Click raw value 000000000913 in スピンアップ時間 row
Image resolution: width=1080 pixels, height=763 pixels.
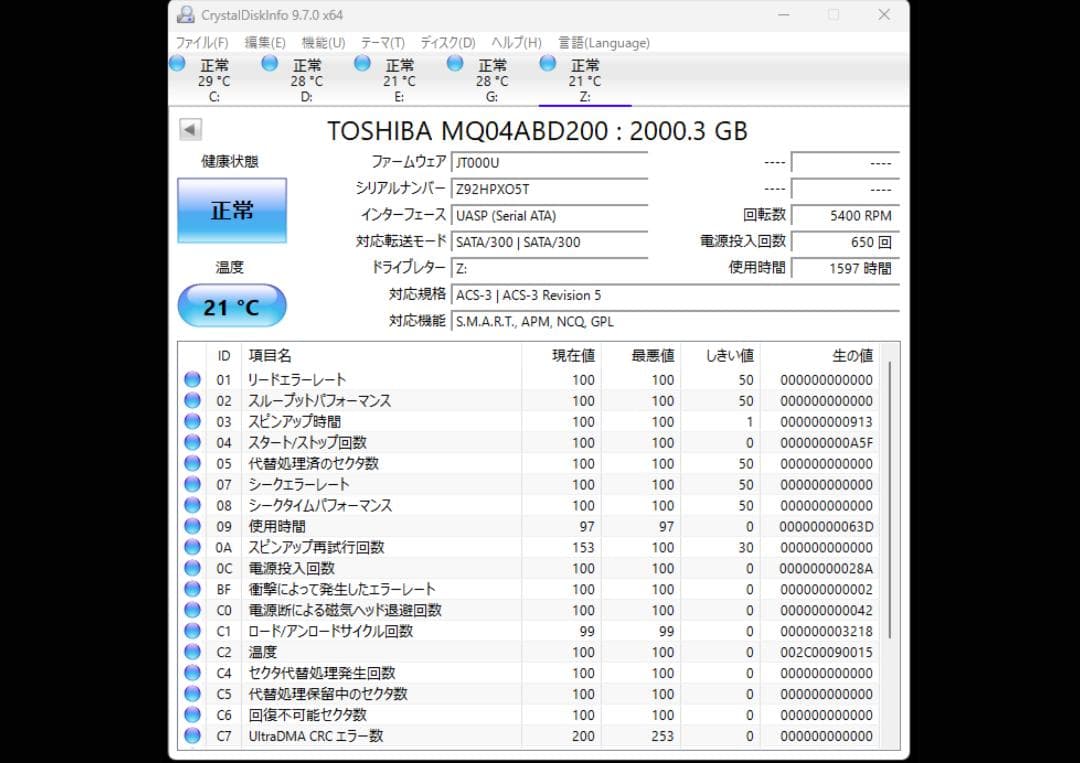[x=826, y=421]
